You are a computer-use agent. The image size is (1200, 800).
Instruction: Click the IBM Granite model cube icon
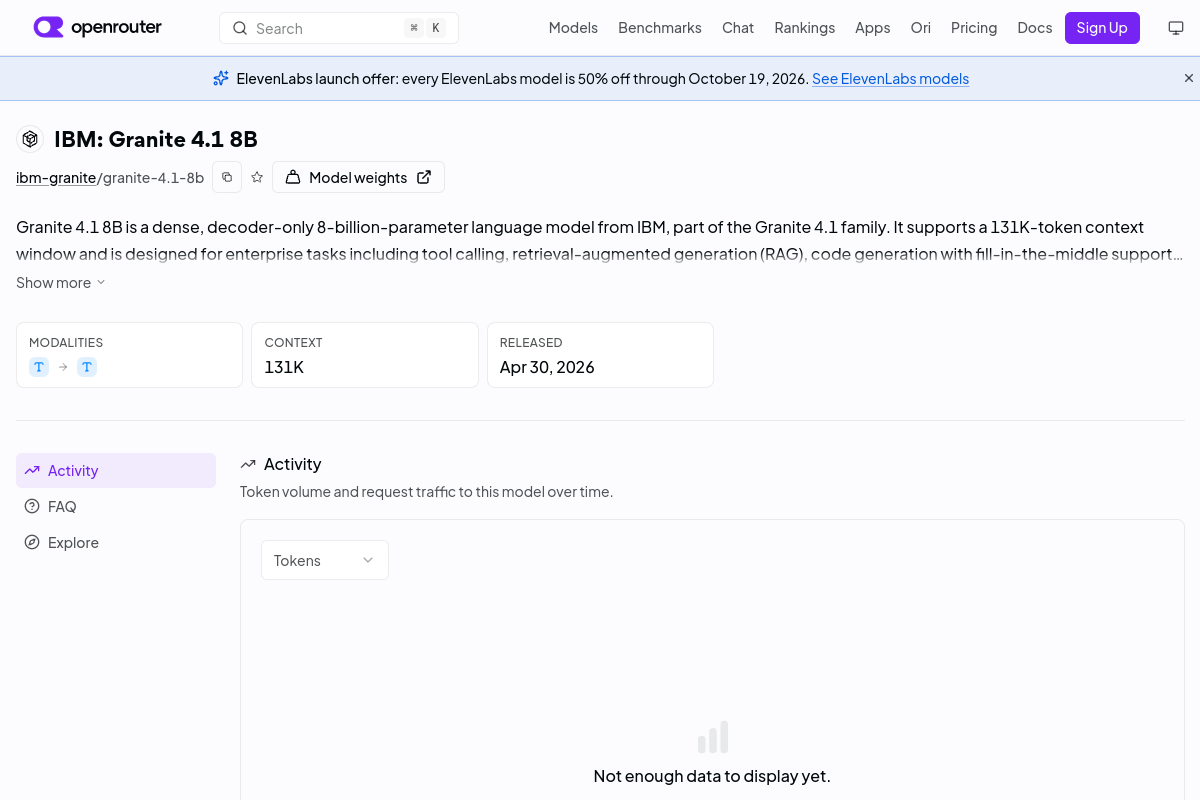30,138
